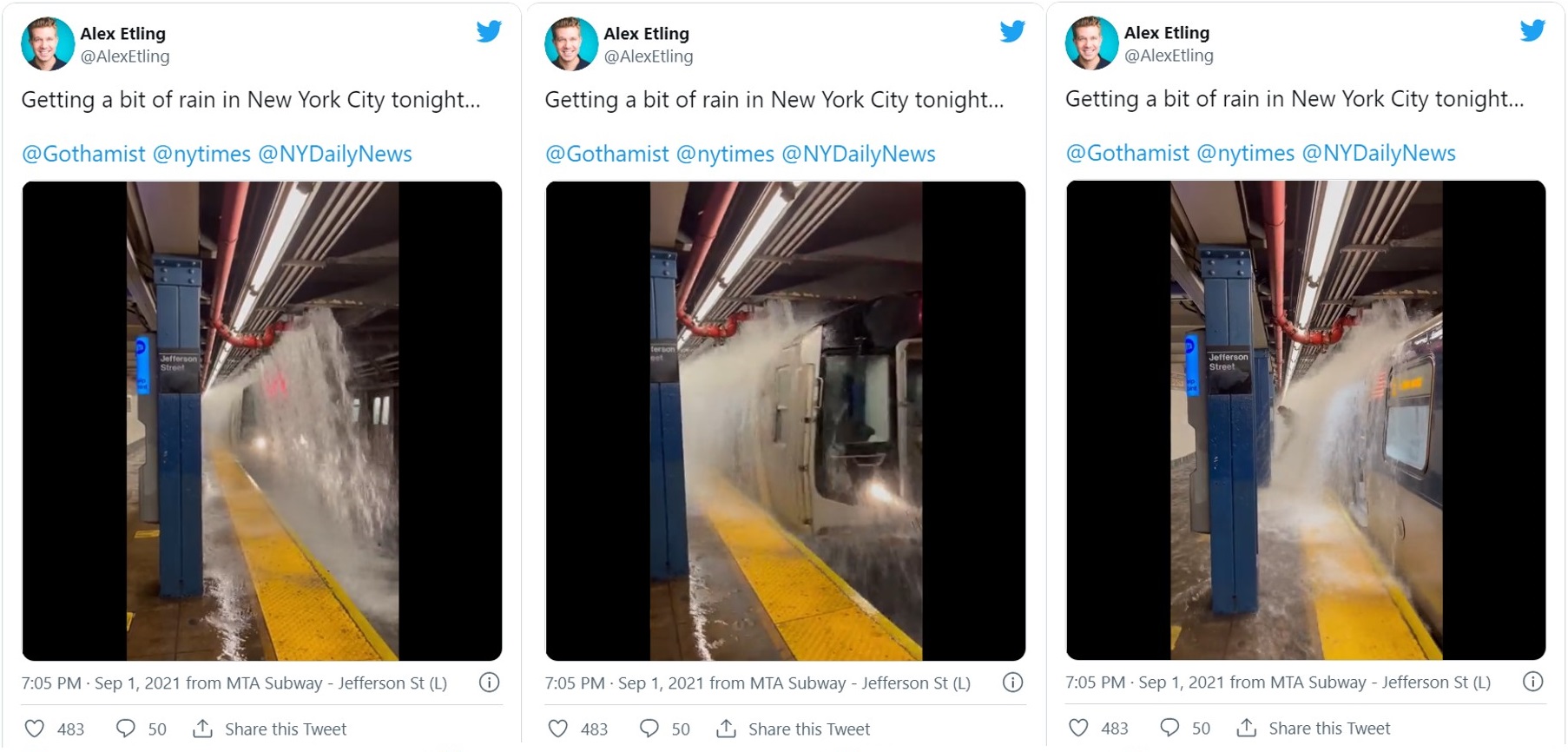Image resolution: width=1568 pixels, height=752 pixels.
Task: Like the first tweet with the heart icon
Action: click(35, 729)
